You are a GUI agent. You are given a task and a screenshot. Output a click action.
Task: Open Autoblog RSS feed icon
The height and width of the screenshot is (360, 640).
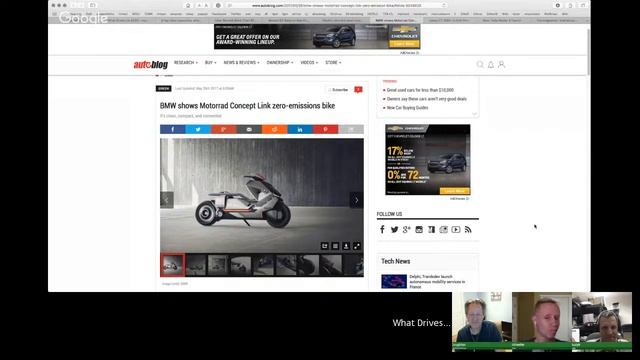[x=468, y=229]
